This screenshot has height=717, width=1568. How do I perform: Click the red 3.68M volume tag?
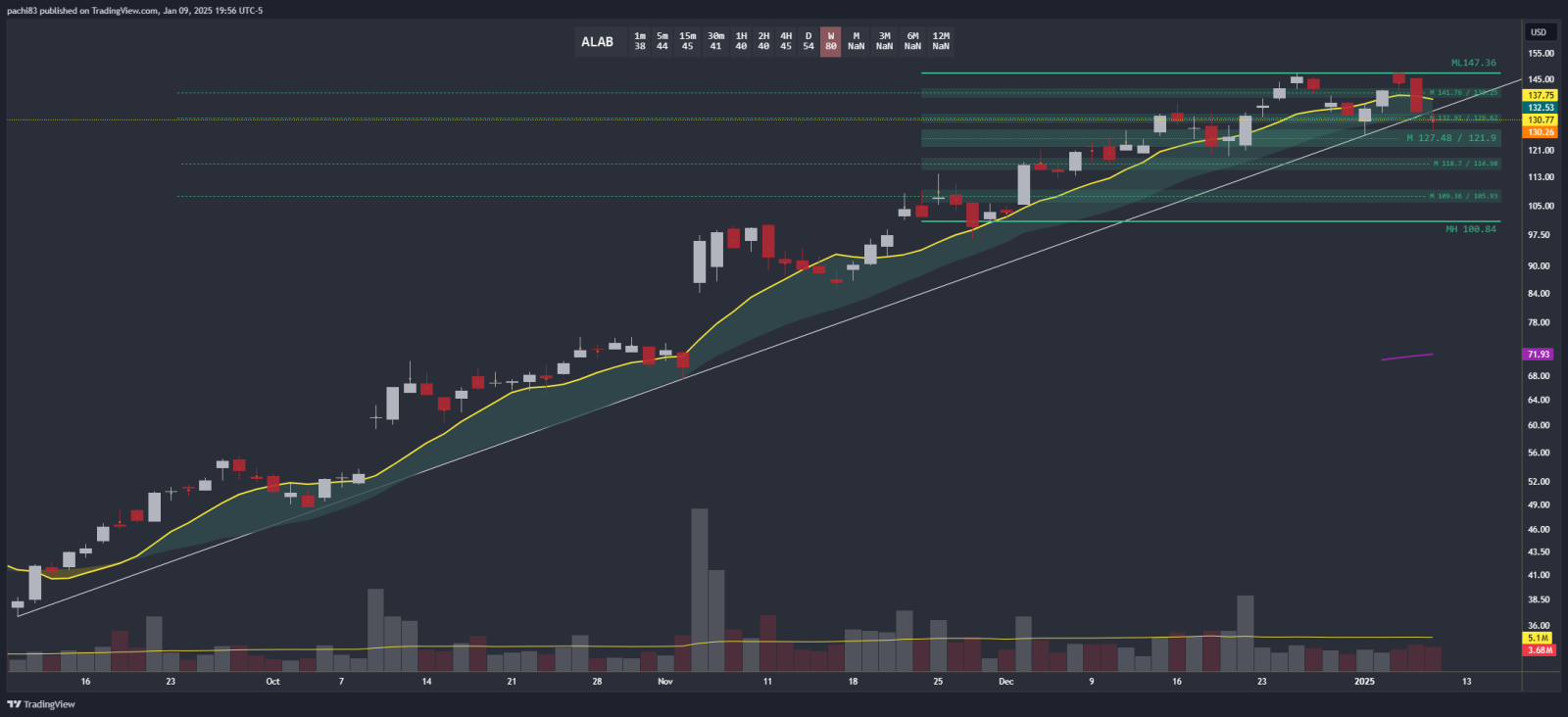1539,650
